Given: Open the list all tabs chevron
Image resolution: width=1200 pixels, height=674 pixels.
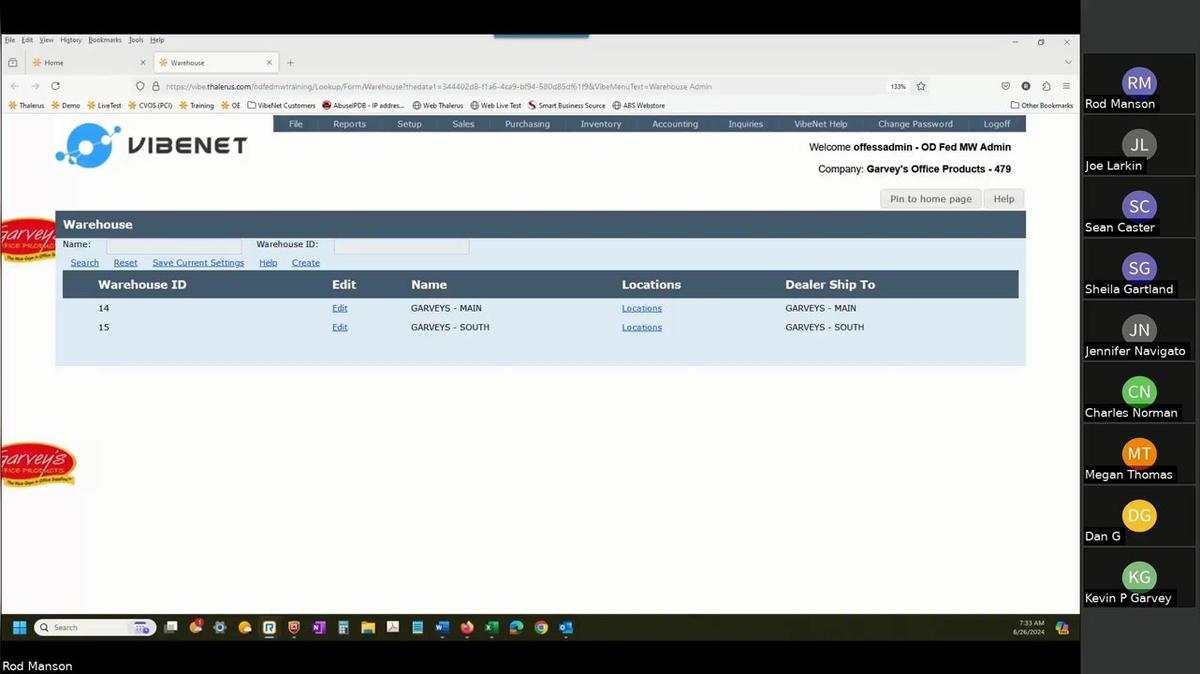Looking at the screenshot, I should (x=1069, y=61).
